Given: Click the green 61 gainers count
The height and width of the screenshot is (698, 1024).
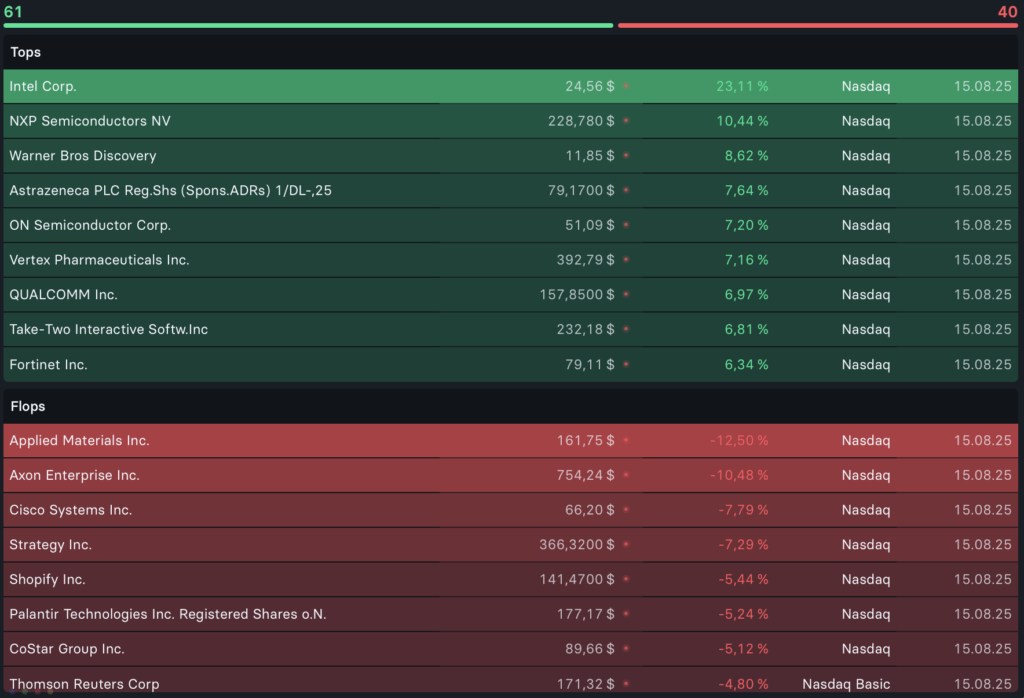Looking at the screenshot, I should (13, 12).
